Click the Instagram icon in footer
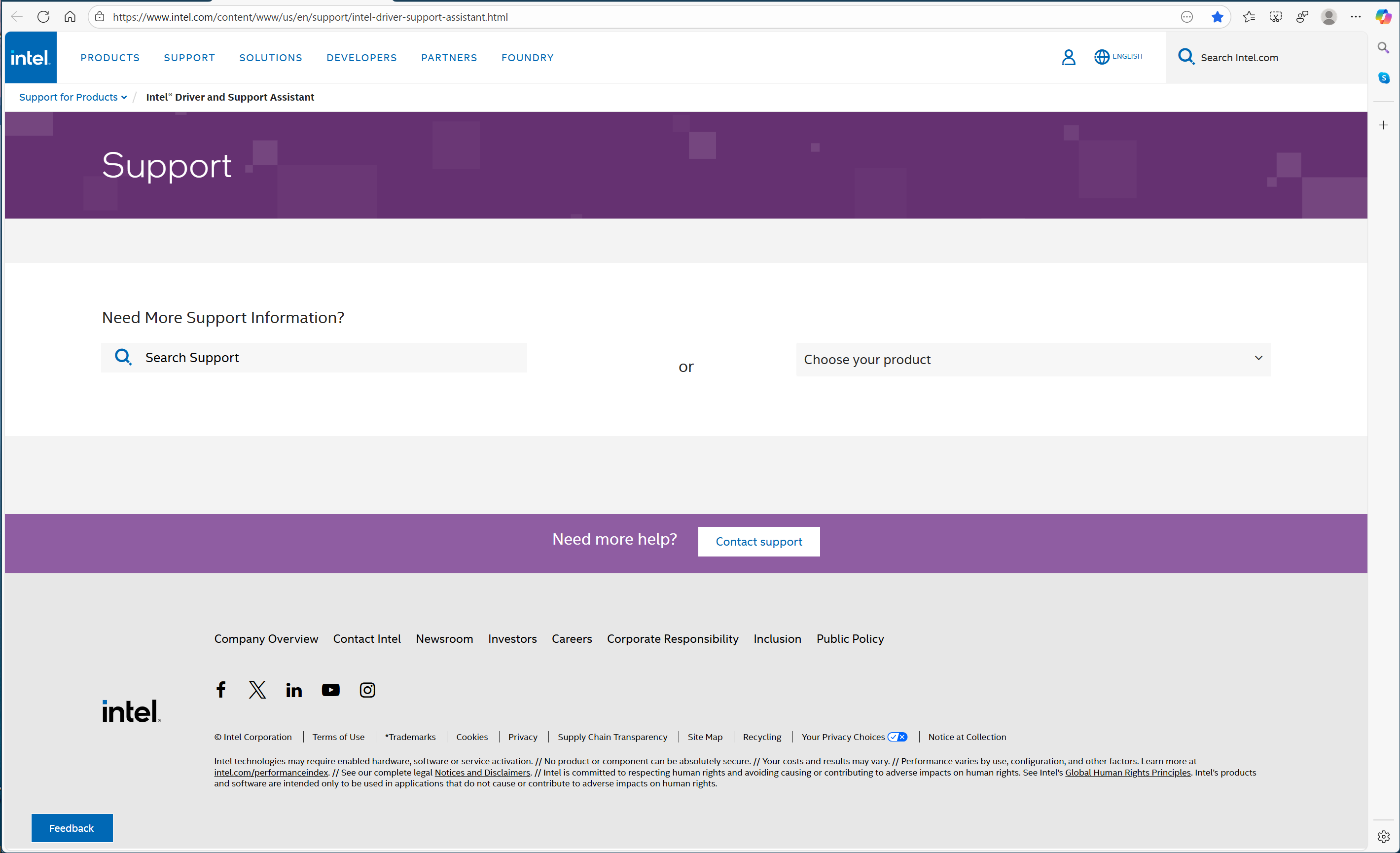 point(367,689)
